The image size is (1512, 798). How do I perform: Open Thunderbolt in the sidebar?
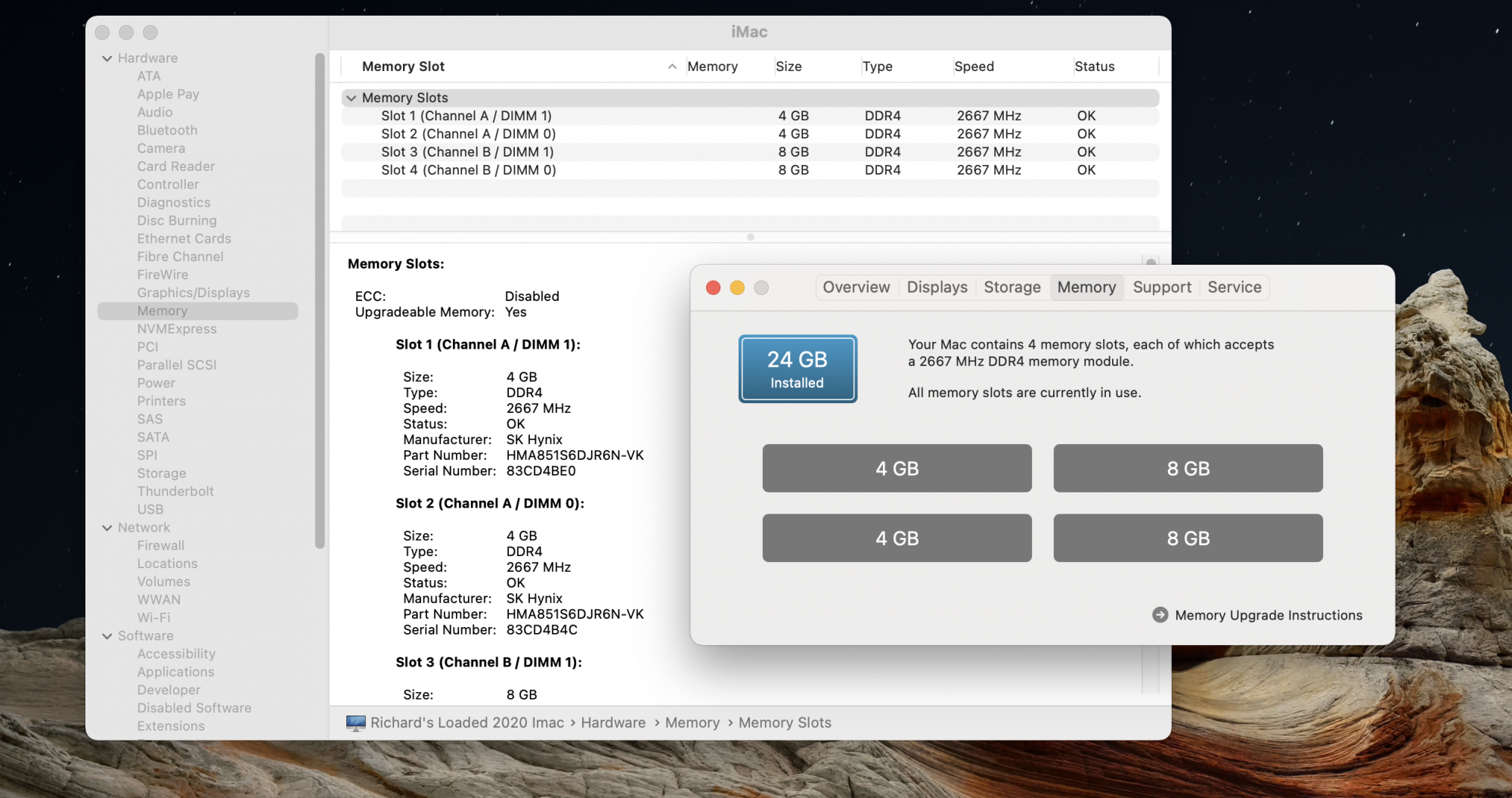175,492
